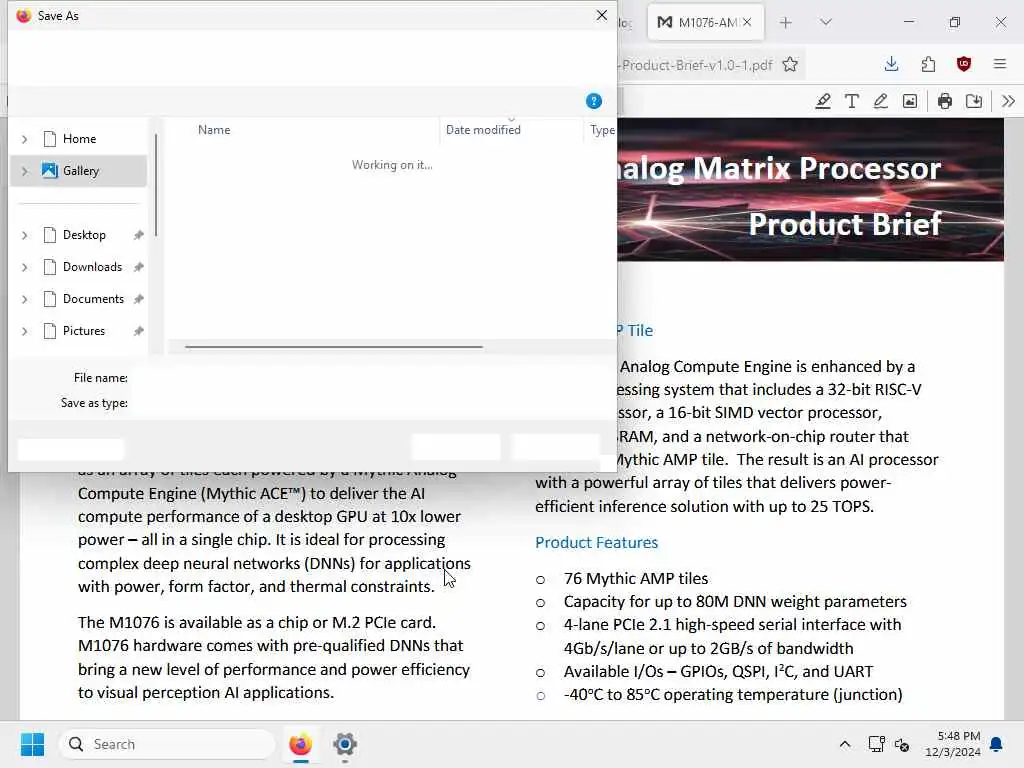Close the M1076-AMP browser tab
Image resolution: width=1024 pixels, height=768 pixels.
(746, 22)
